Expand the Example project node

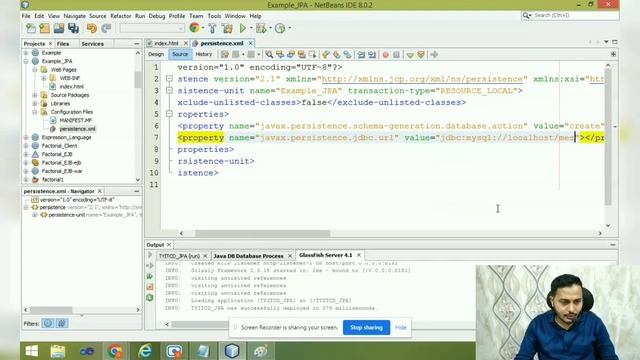(x=26, y=53)
